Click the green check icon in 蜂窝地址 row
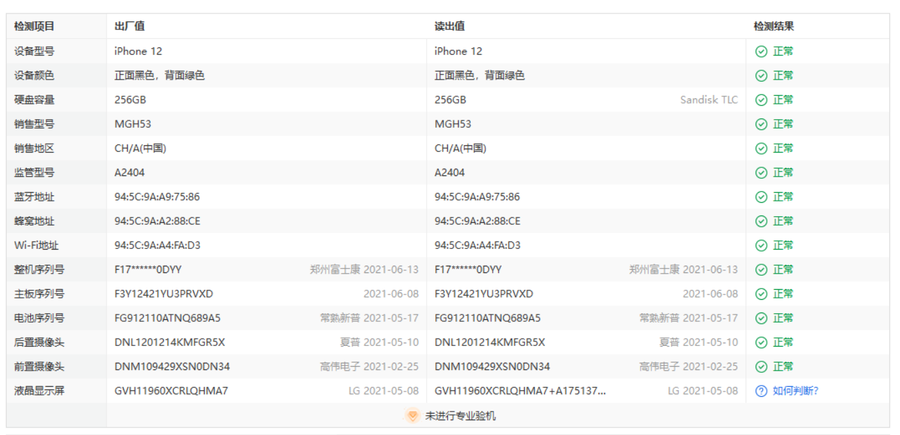This screenshot has height=435, width=900. pos(761,221)
